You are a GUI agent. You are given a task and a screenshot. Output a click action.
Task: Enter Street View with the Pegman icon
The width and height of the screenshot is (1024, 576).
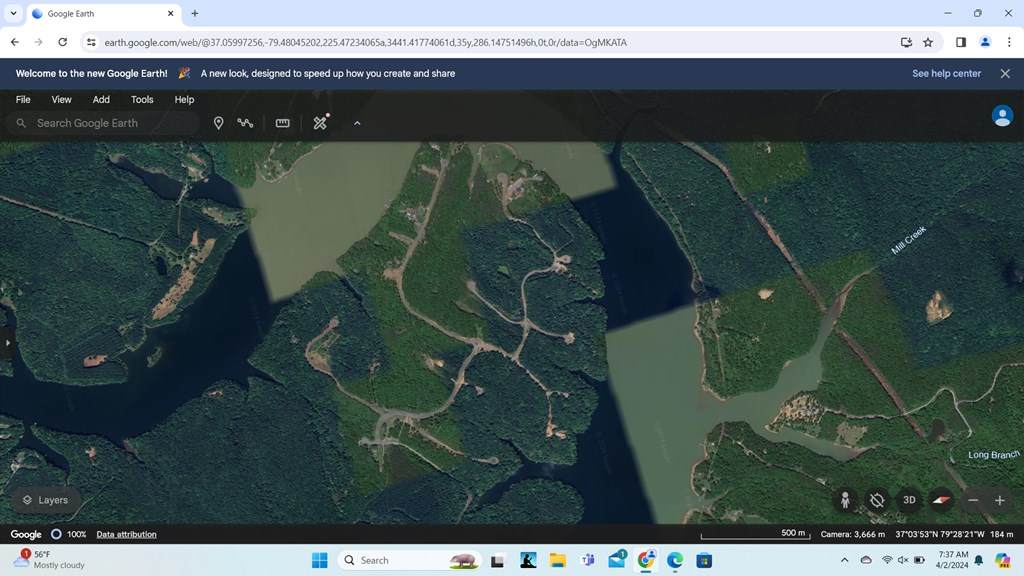(845, 500)
